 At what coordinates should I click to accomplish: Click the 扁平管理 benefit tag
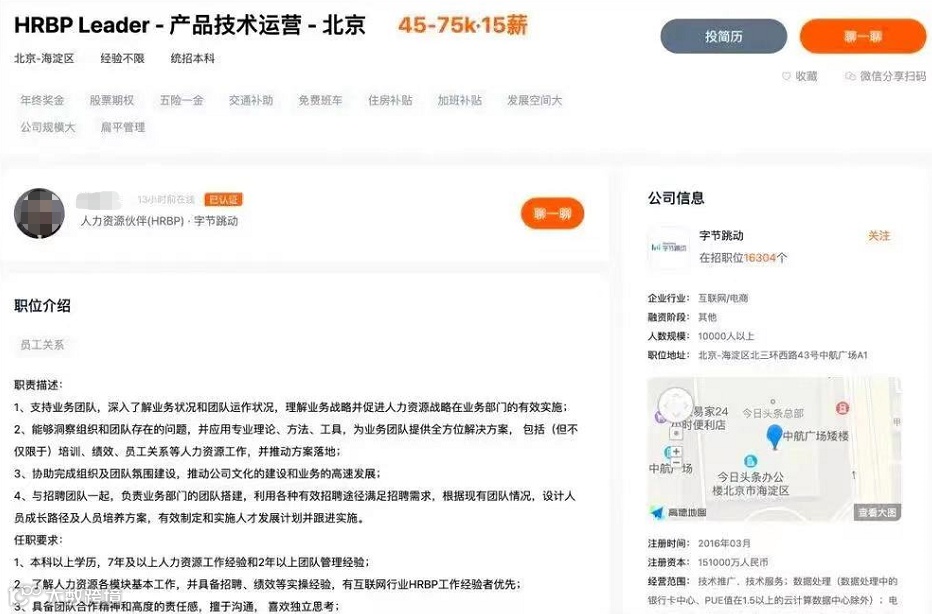[x=123, y=127]
